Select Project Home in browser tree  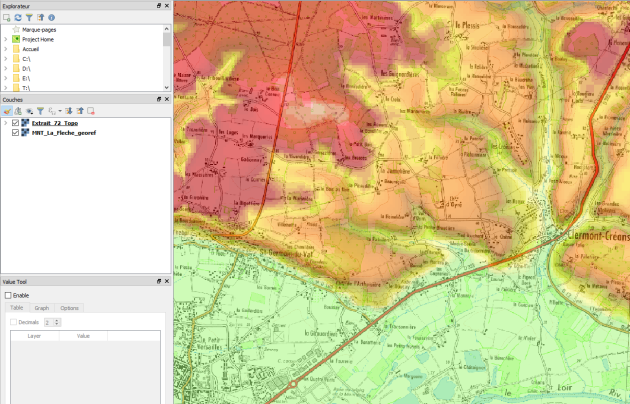[x=38, y=39]
